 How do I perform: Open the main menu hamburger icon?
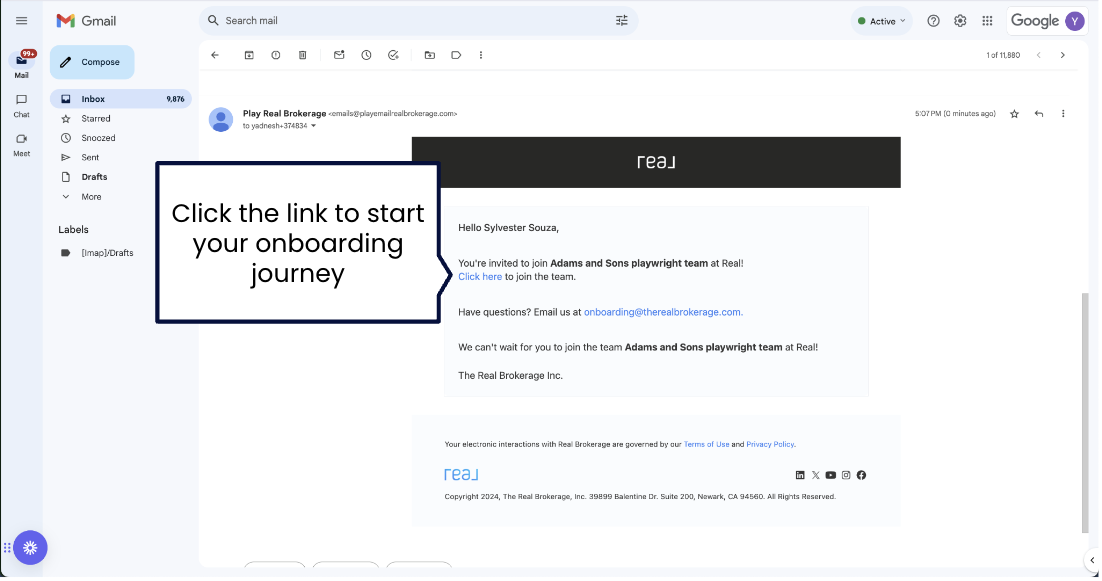[x=22, y=21]
